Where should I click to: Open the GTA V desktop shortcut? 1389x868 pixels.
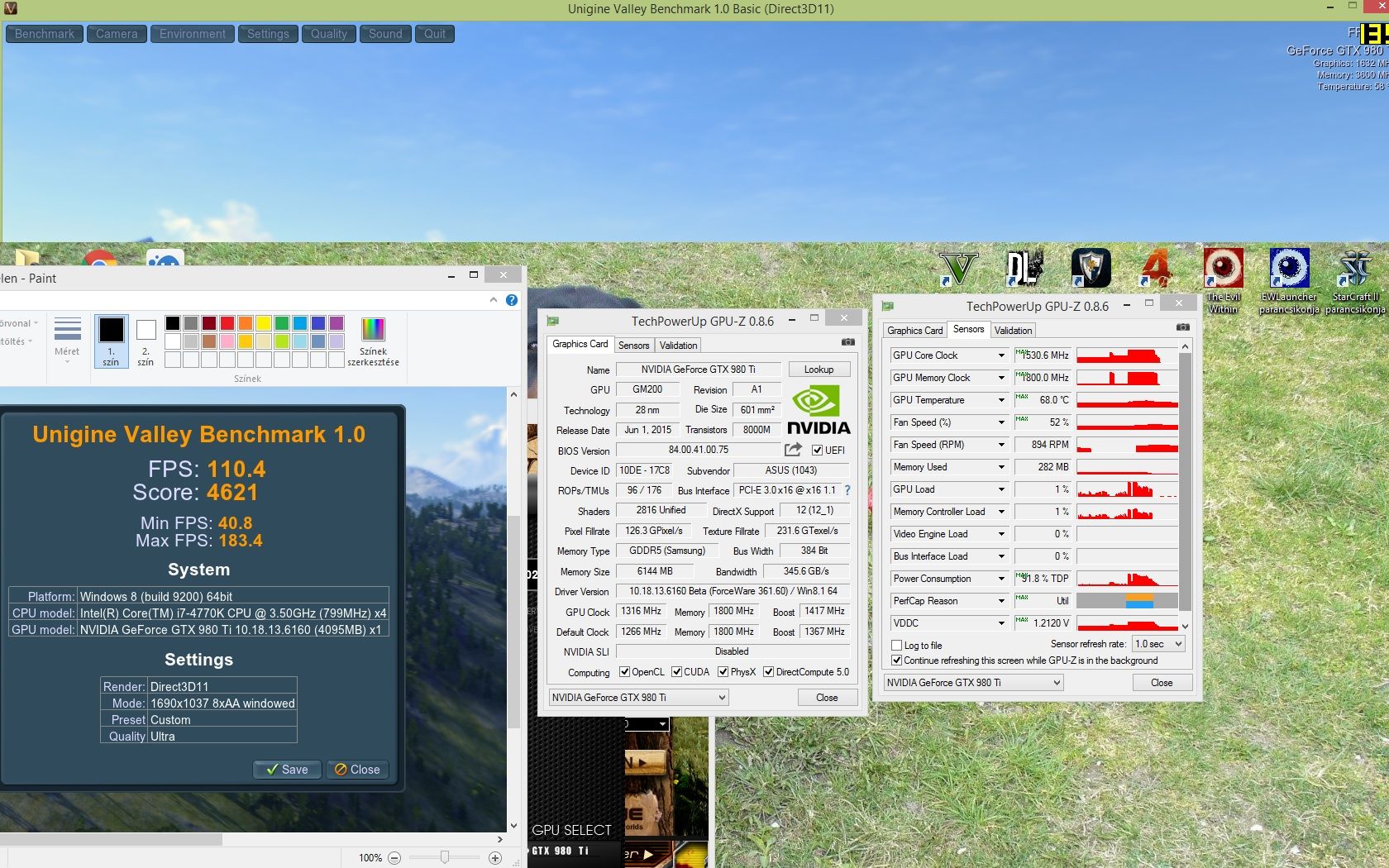coord(959,269)
